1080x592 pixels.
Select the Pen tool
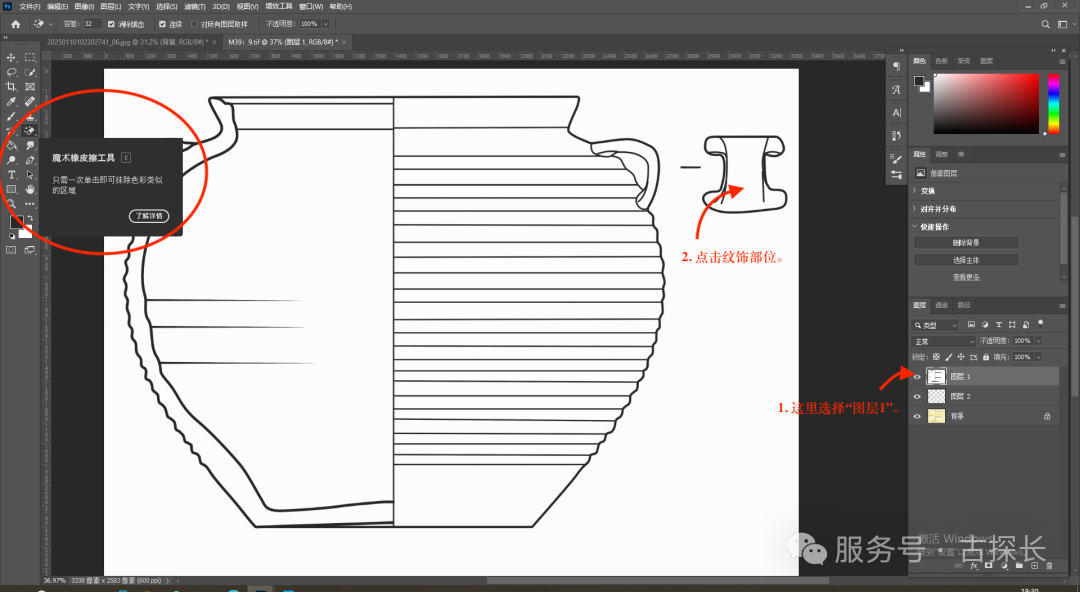[x=30, y=160]
